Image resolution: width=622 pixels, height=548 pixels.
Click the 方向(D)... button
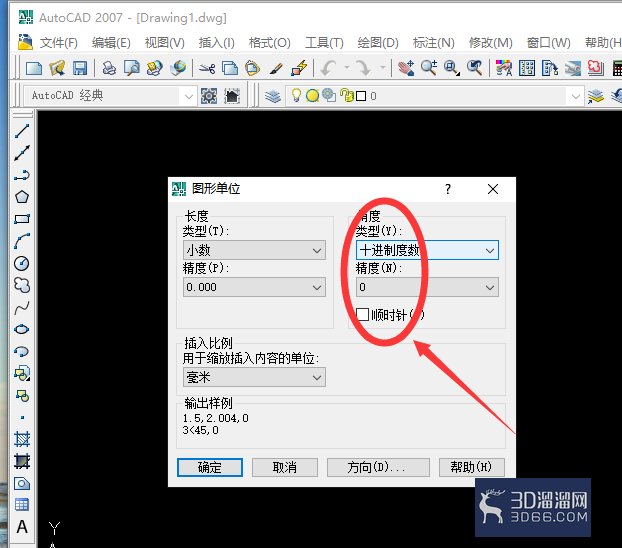pyautogui.click(x=378, y=467)
